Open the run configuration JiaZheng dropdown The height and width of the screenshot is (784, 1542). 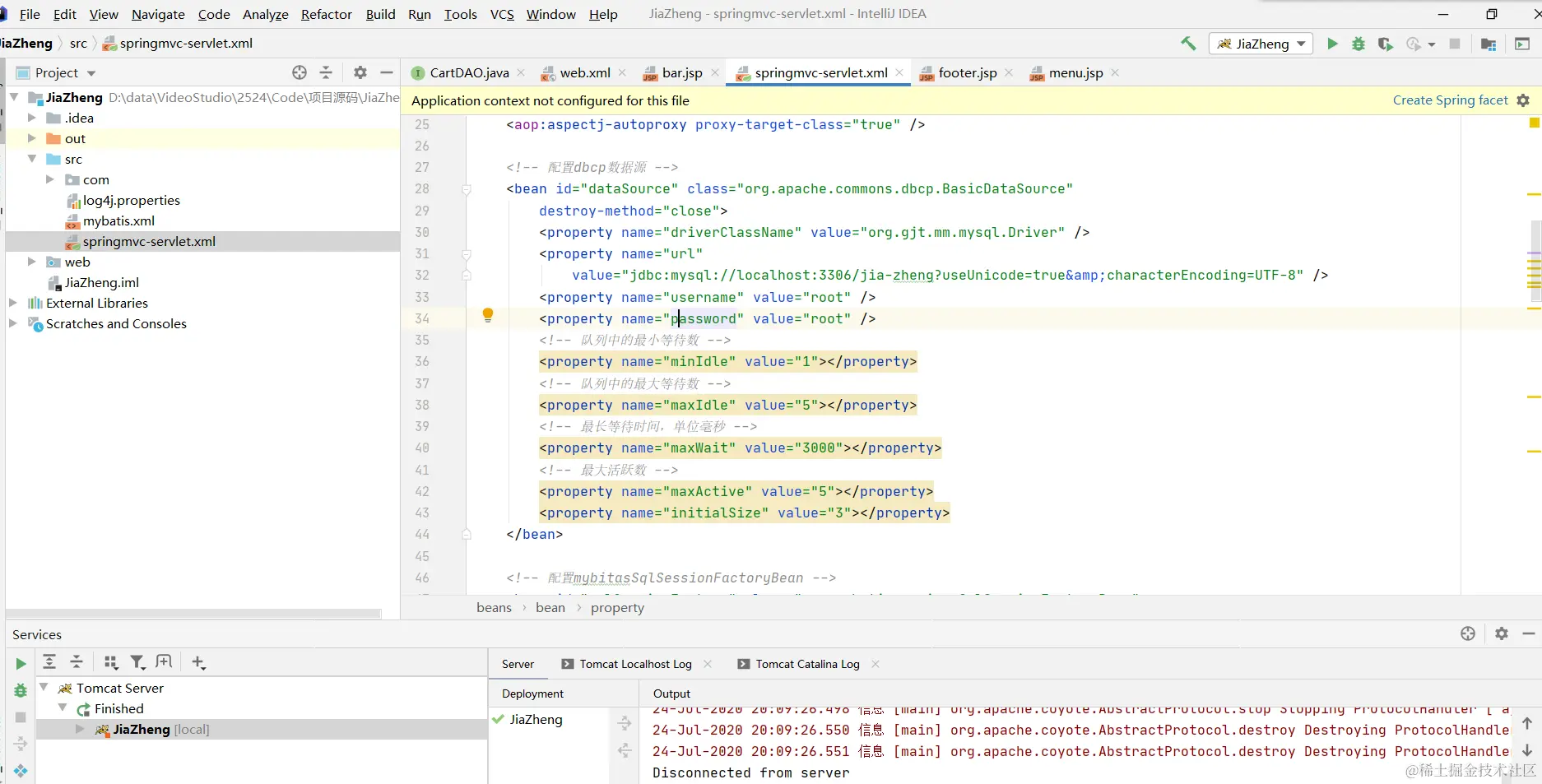1261,44
